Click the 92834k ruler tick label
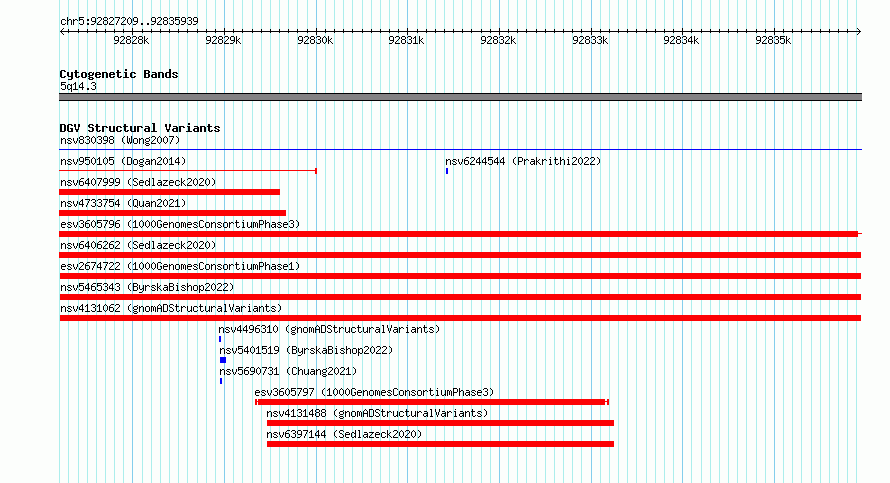Viewport: 890px width, 483px height. (682, 40)
